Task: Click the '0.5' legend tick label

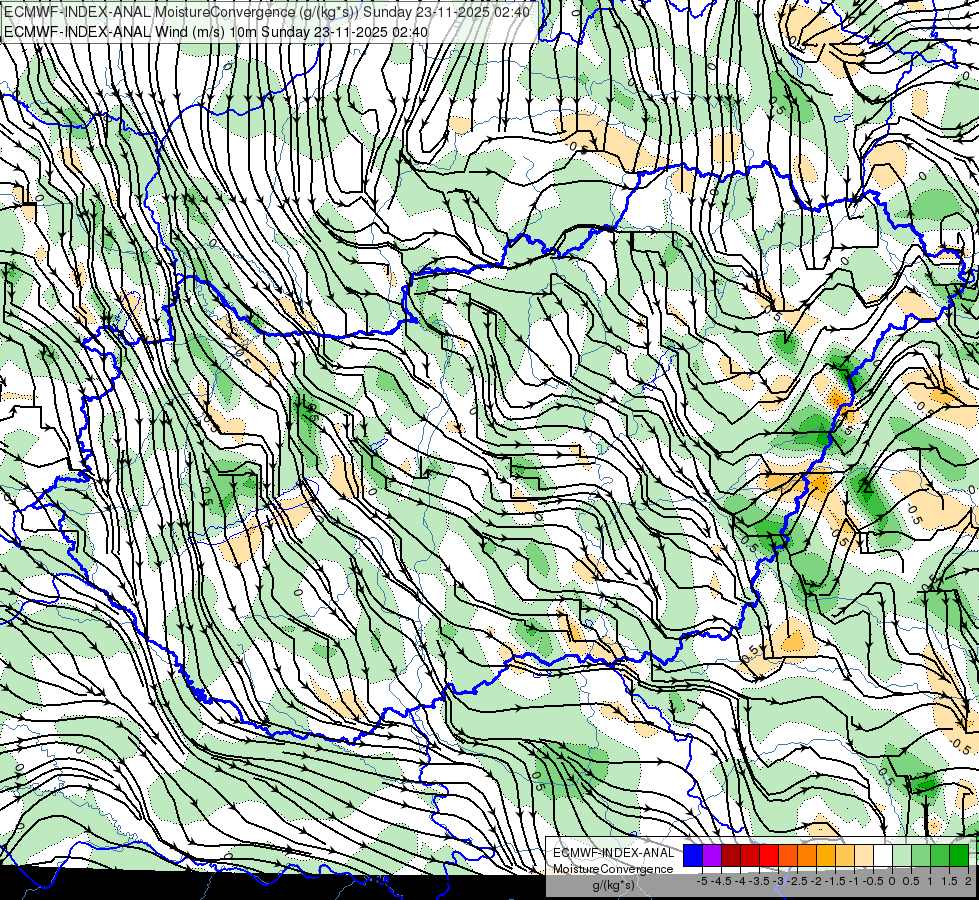Action: pos(911,881)
